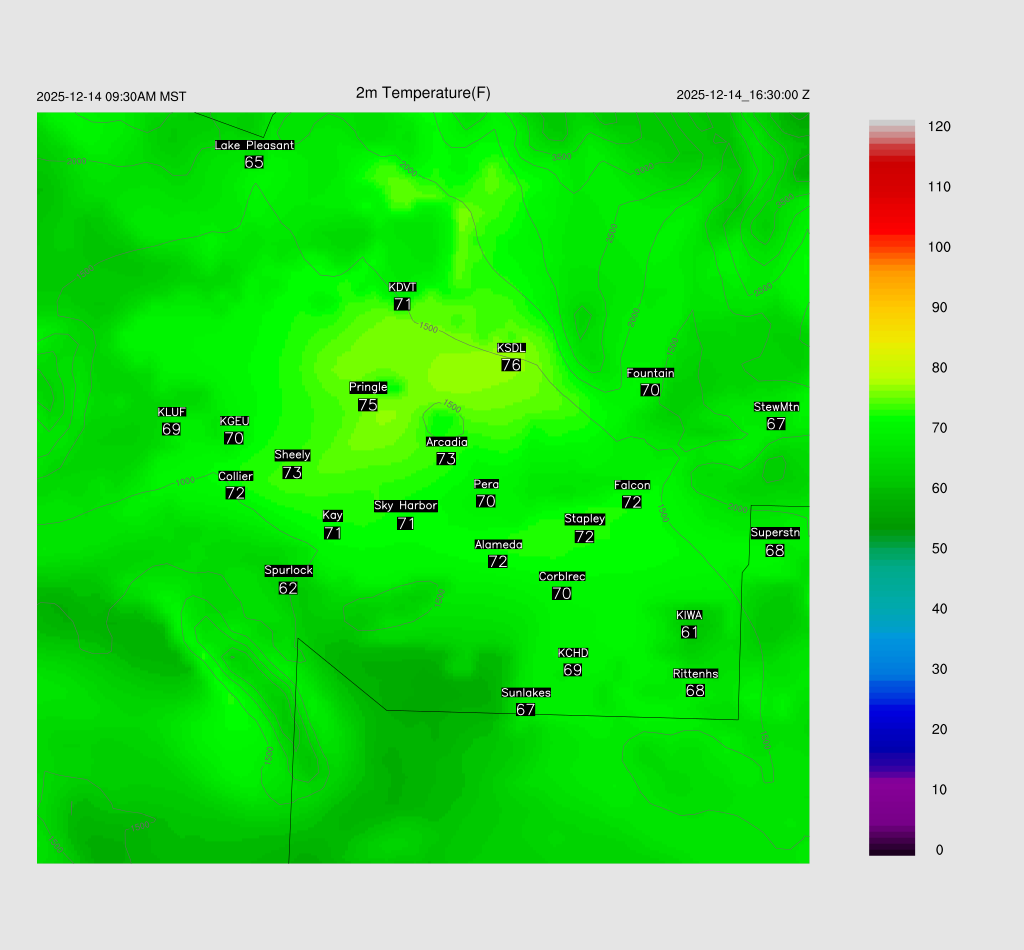Click the 62 degree reading under Spurlock

288,588
